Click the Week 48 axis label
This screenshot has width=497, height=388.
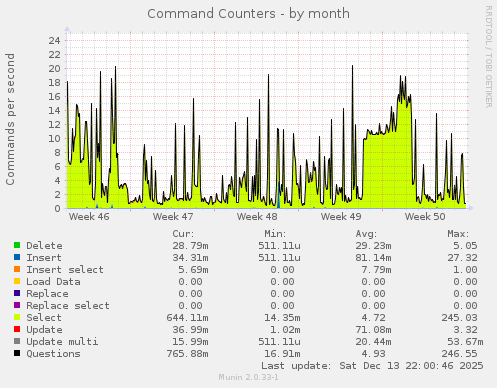click(x=257, y=217)
